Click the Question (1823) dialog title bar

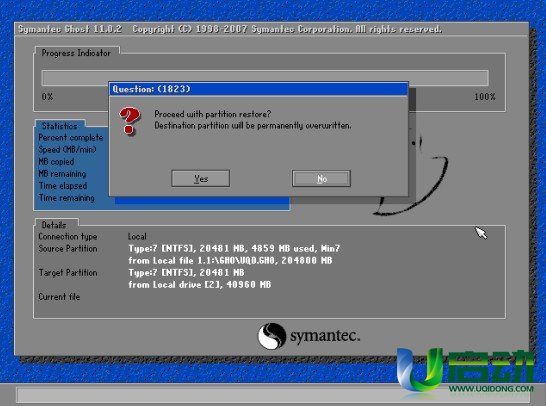click(x=258, y=89)
